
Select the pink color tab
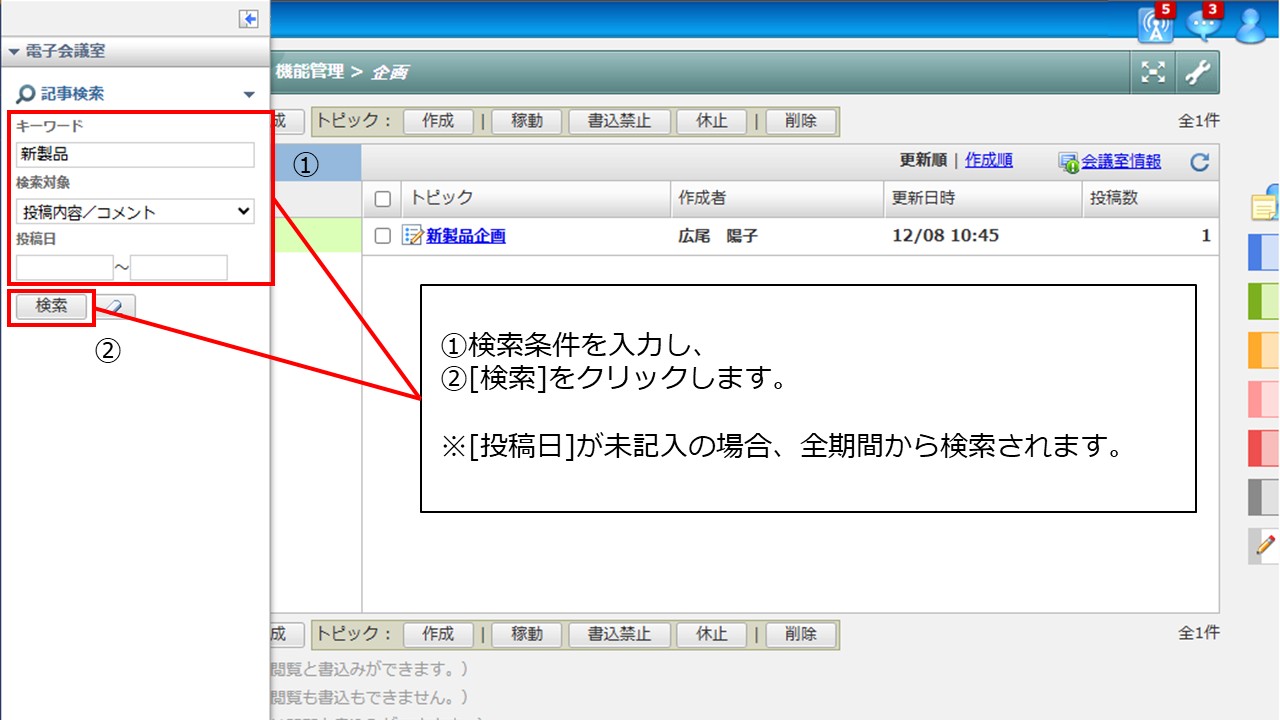point(1264,398)
